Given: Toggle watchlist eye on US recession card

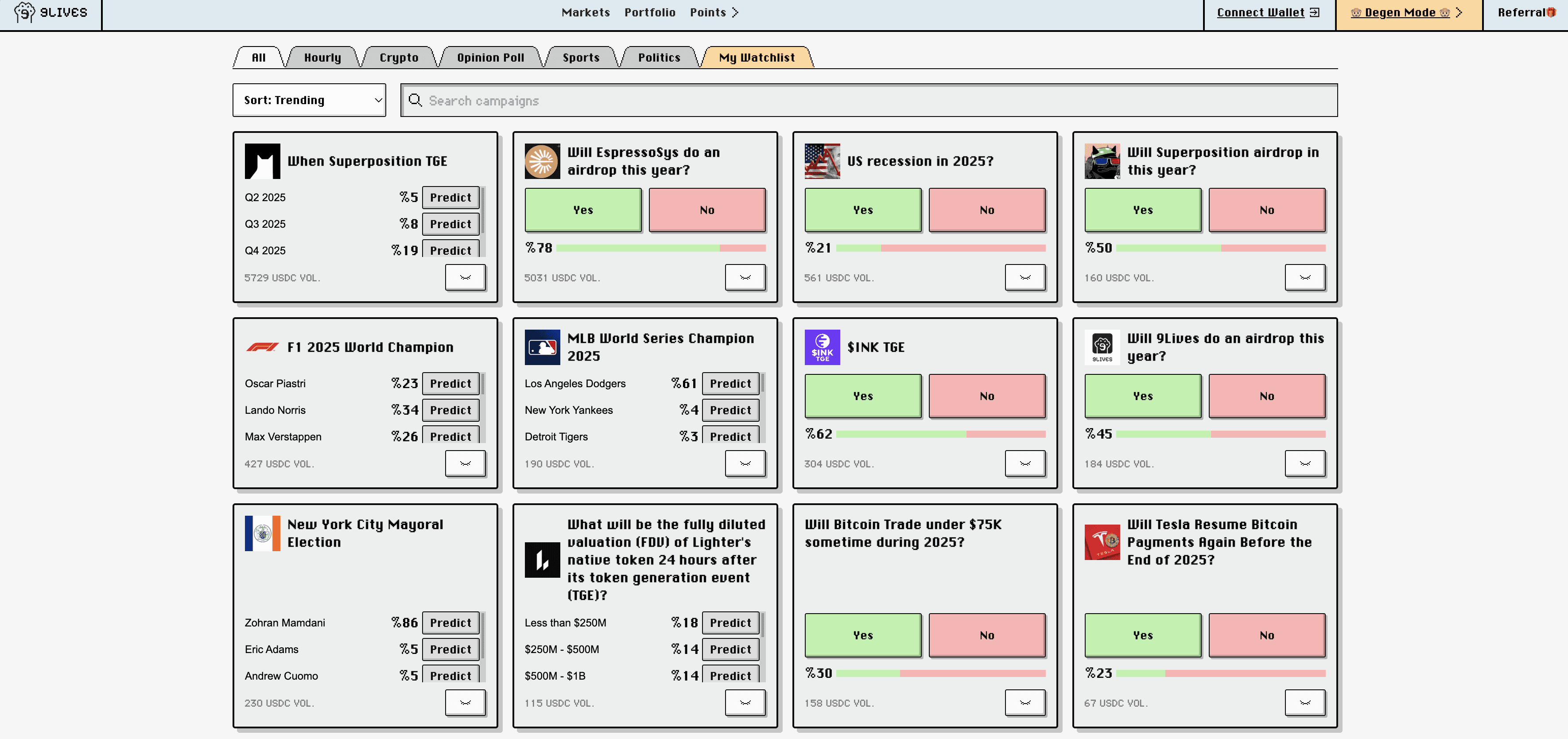Looking at the screenshot, I should (x=1025, y=278).
